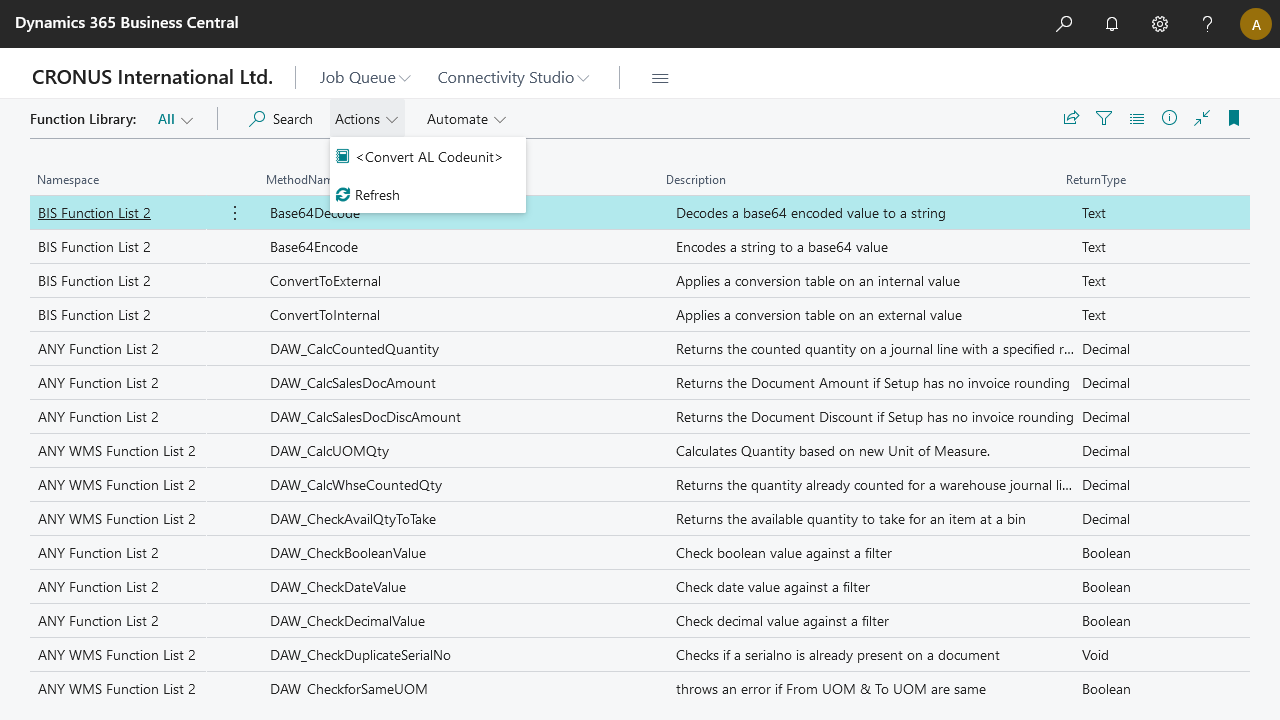This screenshot has height=720, width=1280.
Task: Open notifications bell
Action: [1112, 24]
